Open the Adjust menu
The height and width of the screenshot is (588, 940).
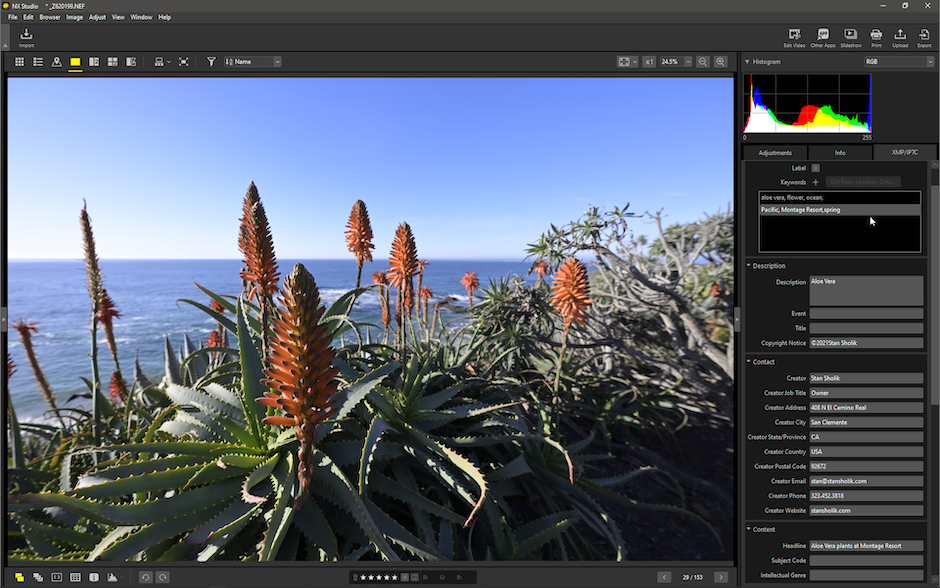[x=97, y=17]
